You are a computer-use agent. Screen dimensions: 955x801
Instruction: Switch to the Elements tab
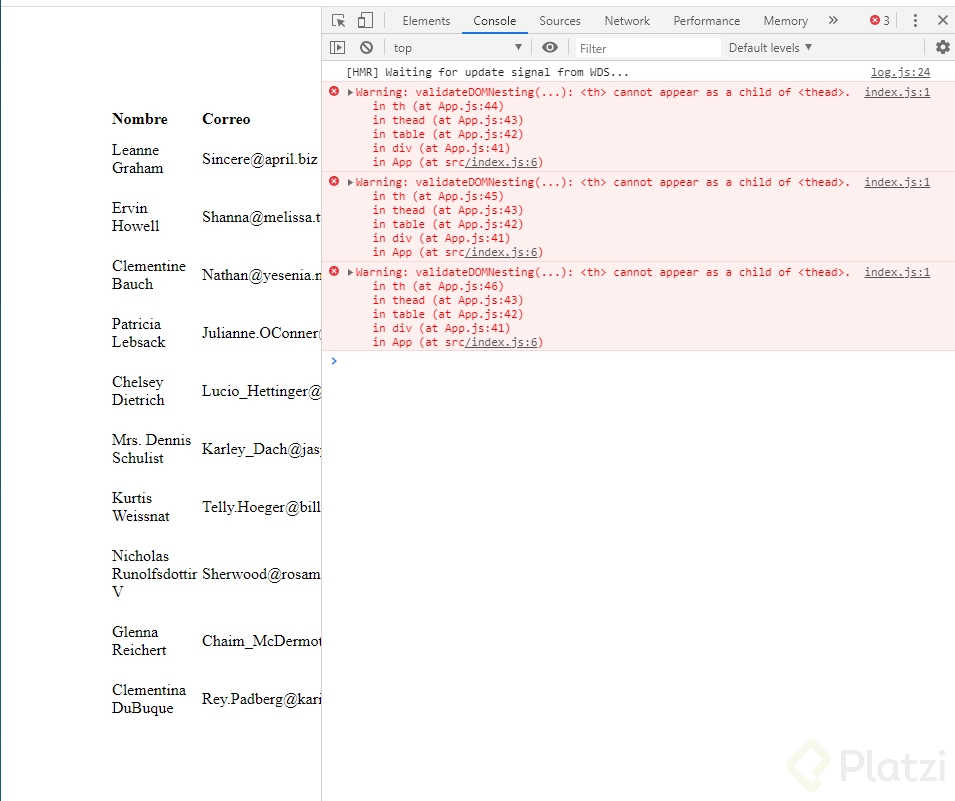(x=426, y=21)
